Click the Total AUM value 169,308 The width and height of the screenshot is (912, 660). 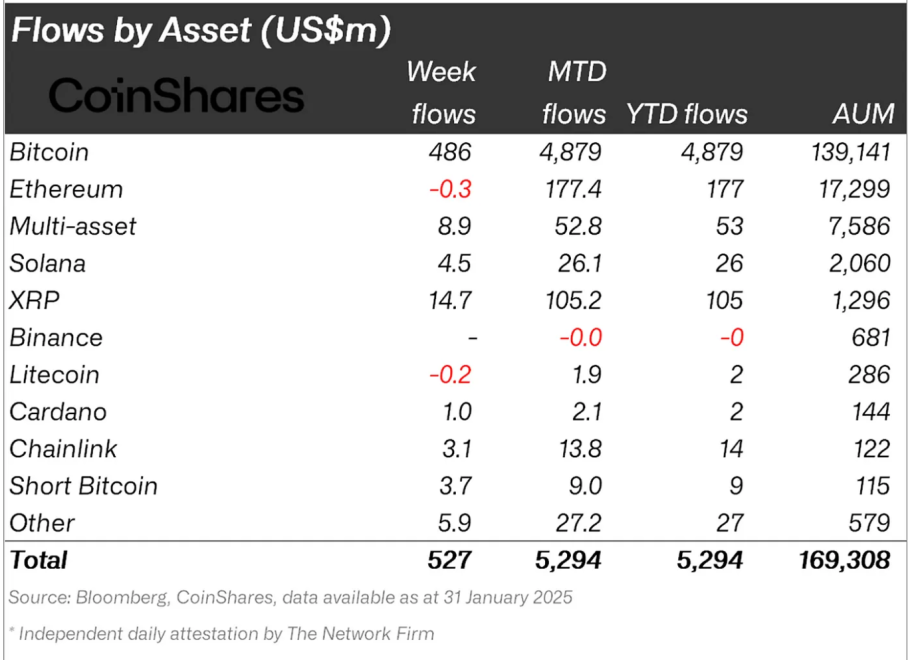[846, 559]
